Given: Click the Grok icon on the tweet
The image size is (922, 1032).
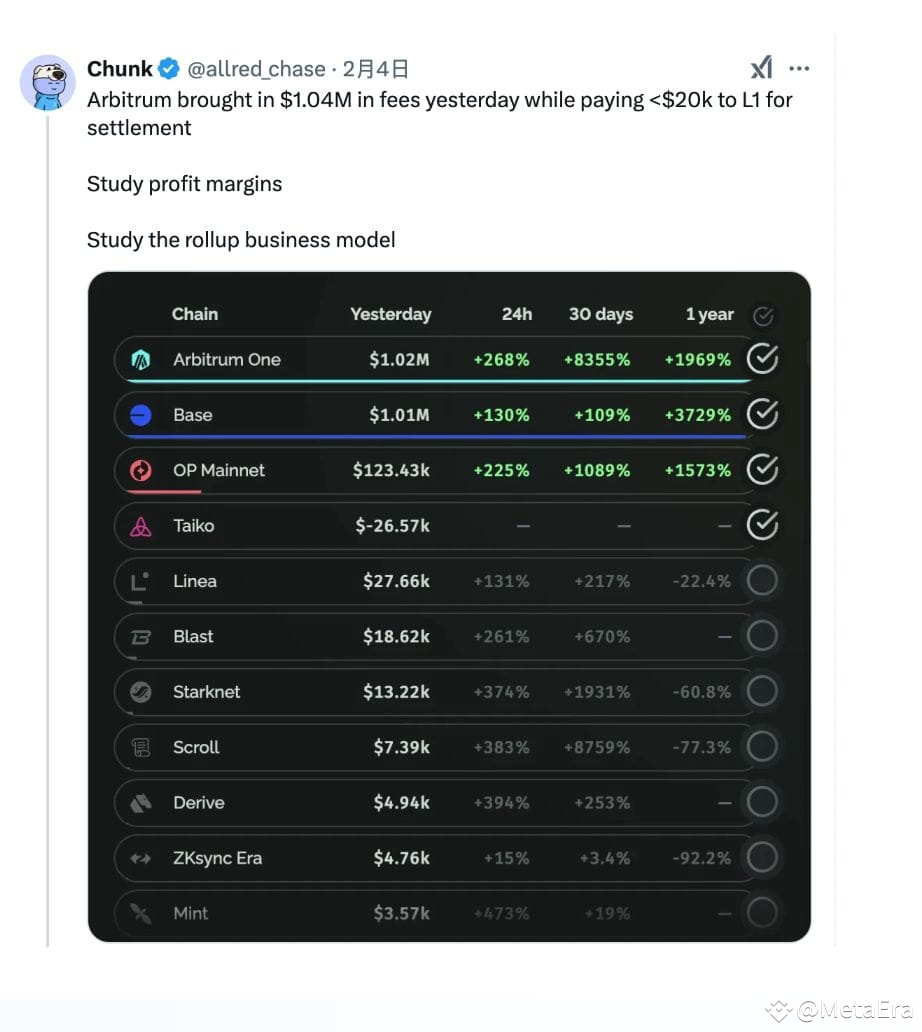Looking at the screenshot, I should [761, 68].
